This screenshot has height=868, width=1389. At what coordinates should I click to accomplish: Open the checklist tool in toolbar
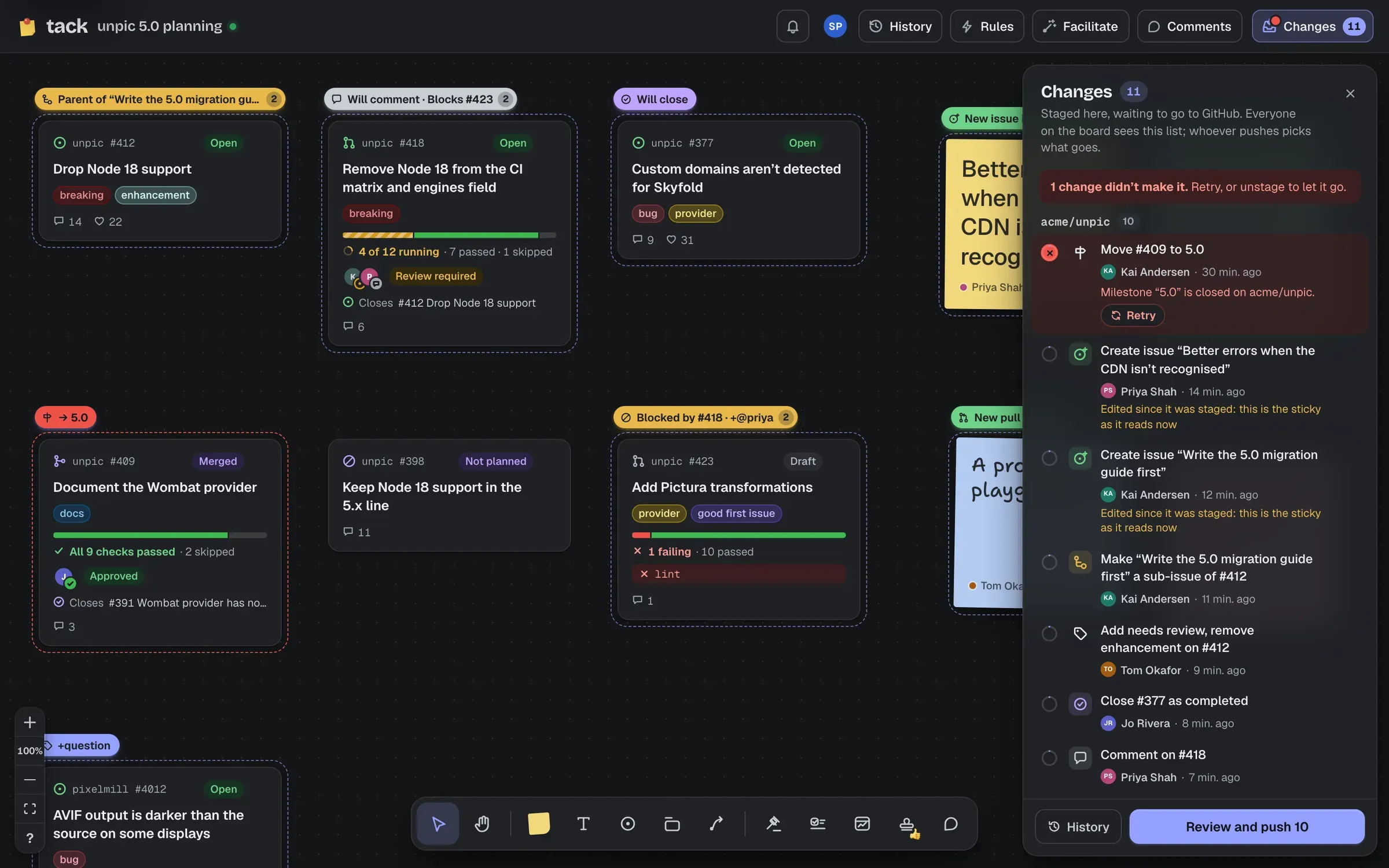click(818, 823)
